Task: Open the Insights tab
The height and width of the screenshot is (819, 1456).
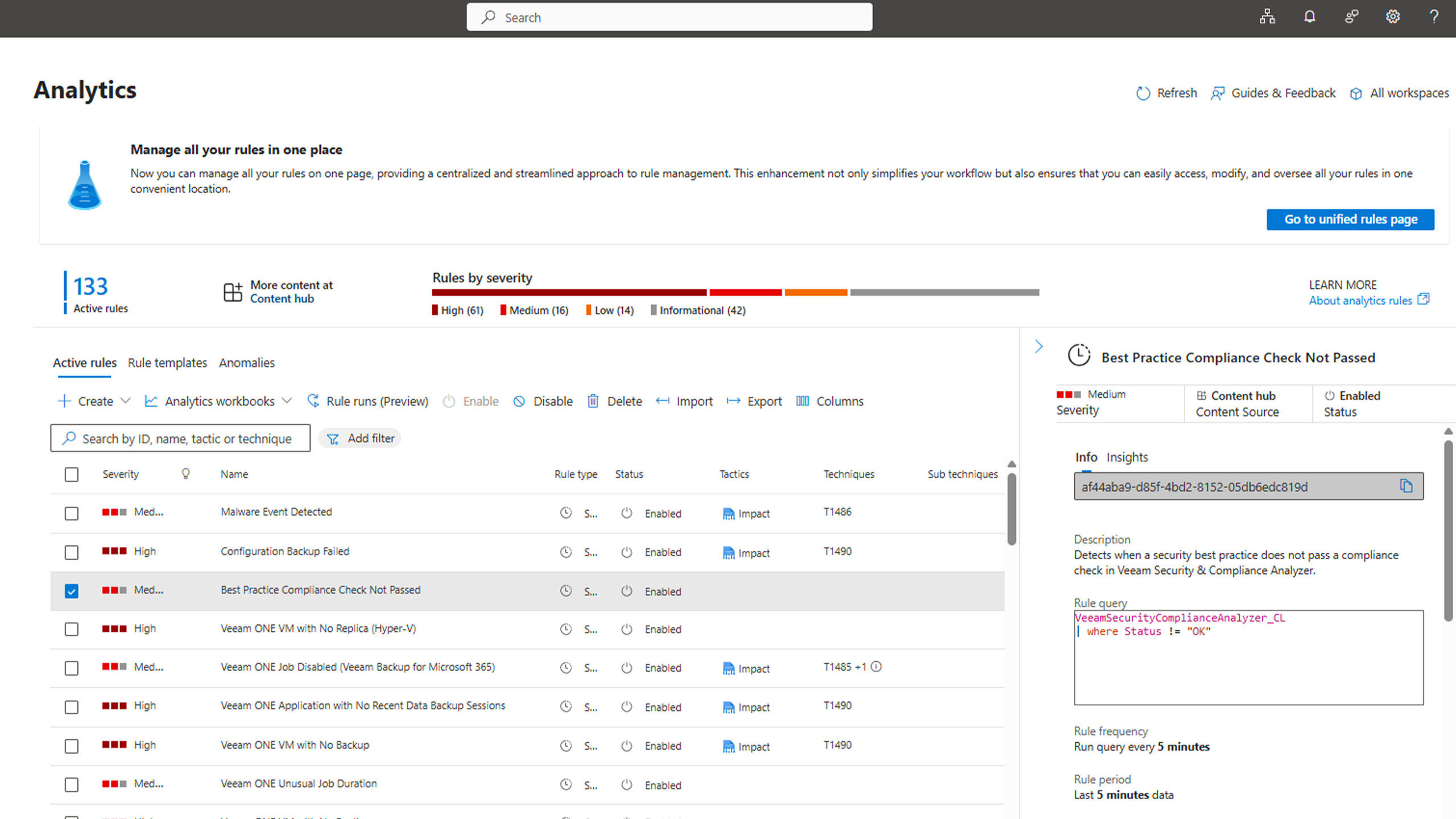Action: (1127, 457)
